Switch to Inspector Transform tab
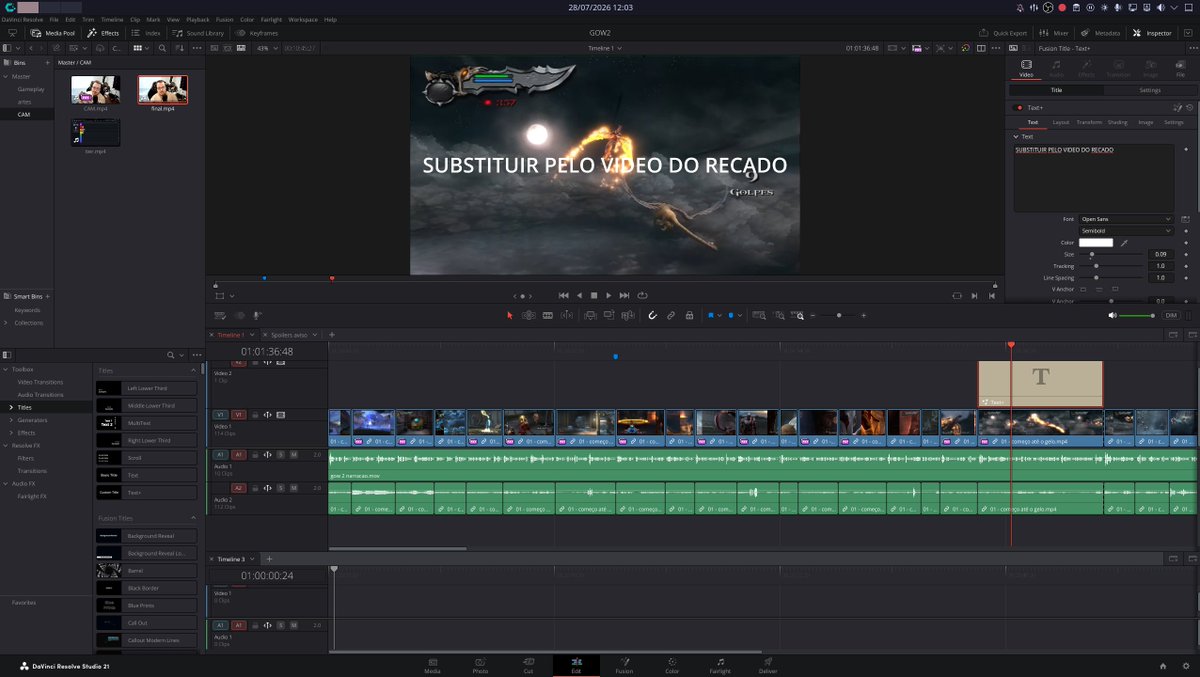This screenshot has height=677, width=1200. click(x=1089, y=122)
